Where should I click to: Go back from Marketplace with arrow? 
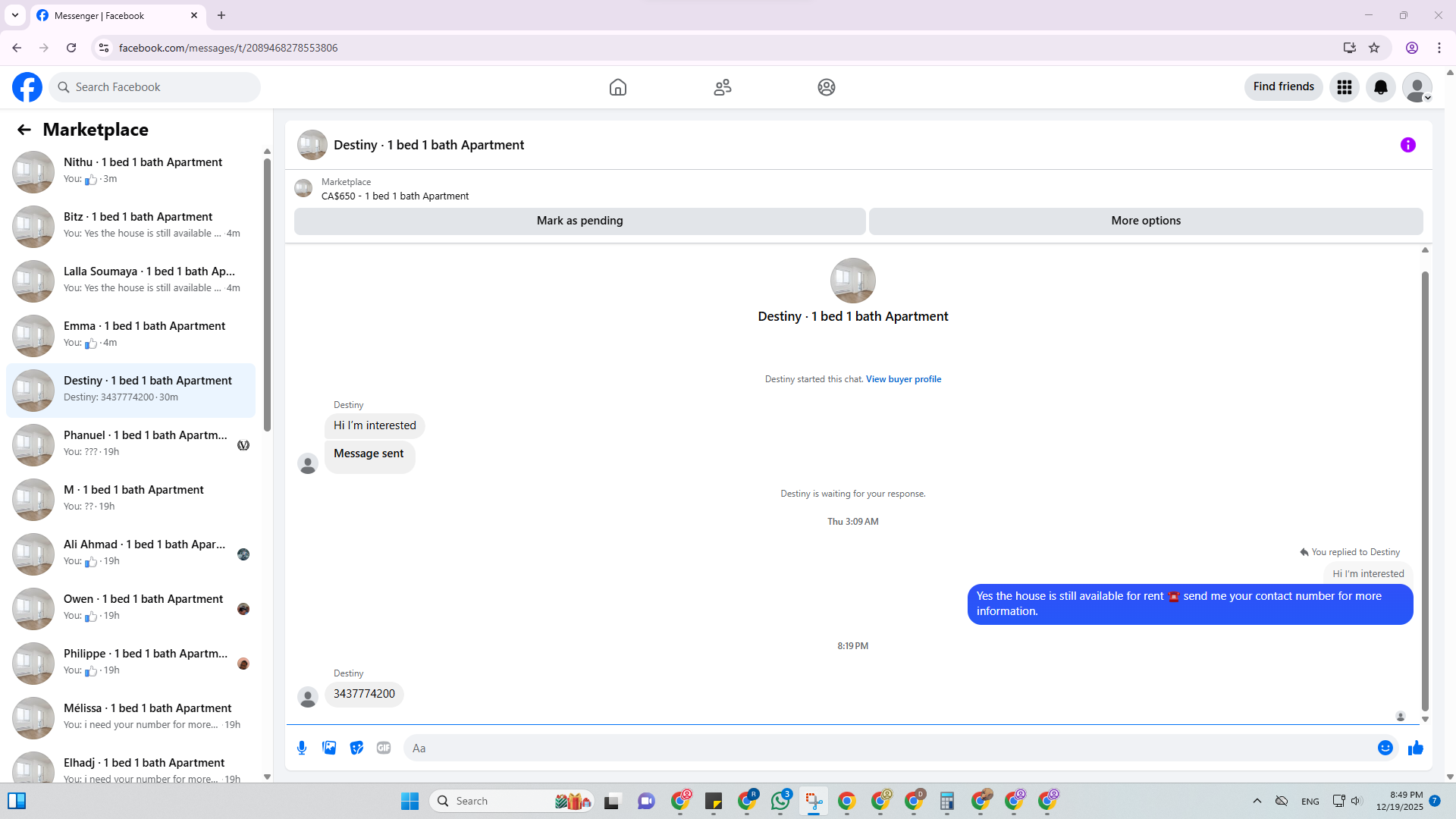click(x=24, y=130)
